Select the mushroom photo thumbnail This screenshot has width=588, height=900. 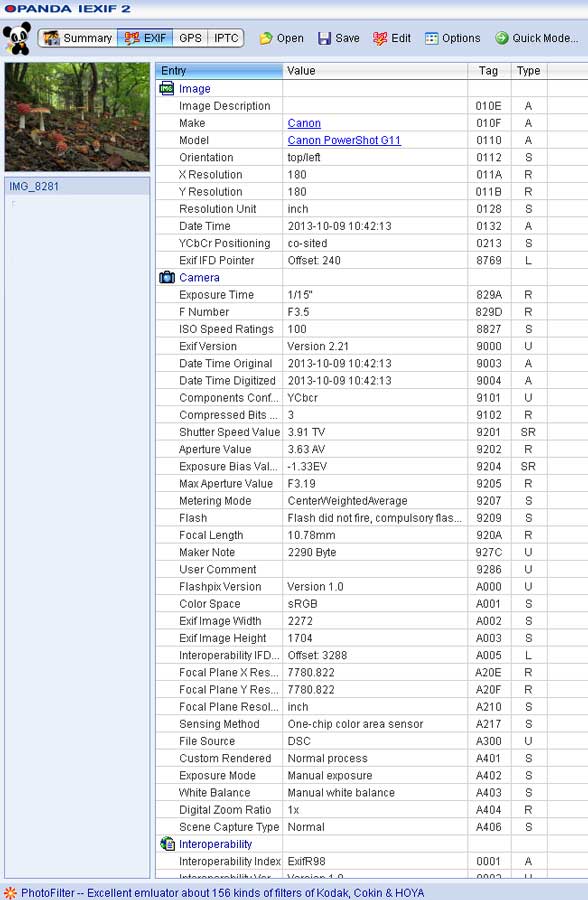click(x=77, y=117)
